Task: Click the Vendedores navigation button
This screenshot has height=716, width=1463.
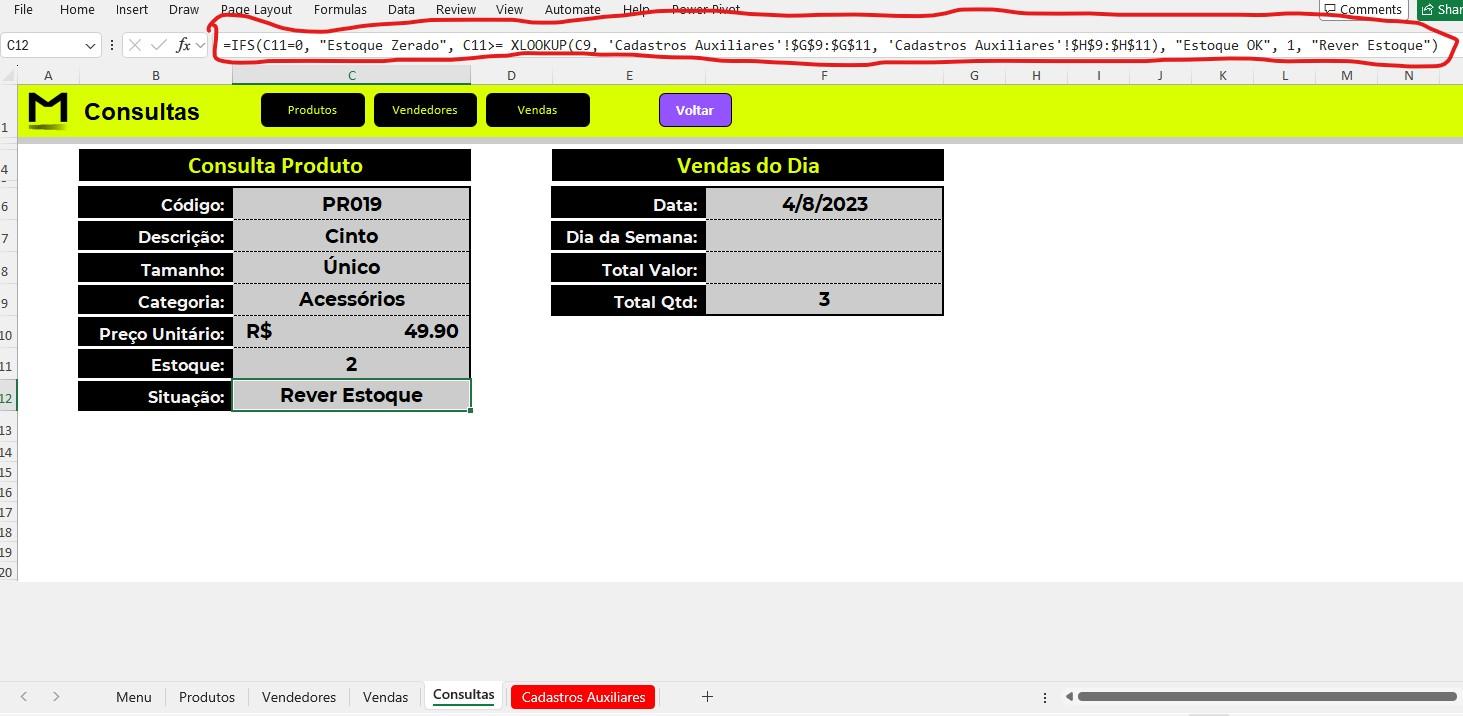Action: (425, 110)
